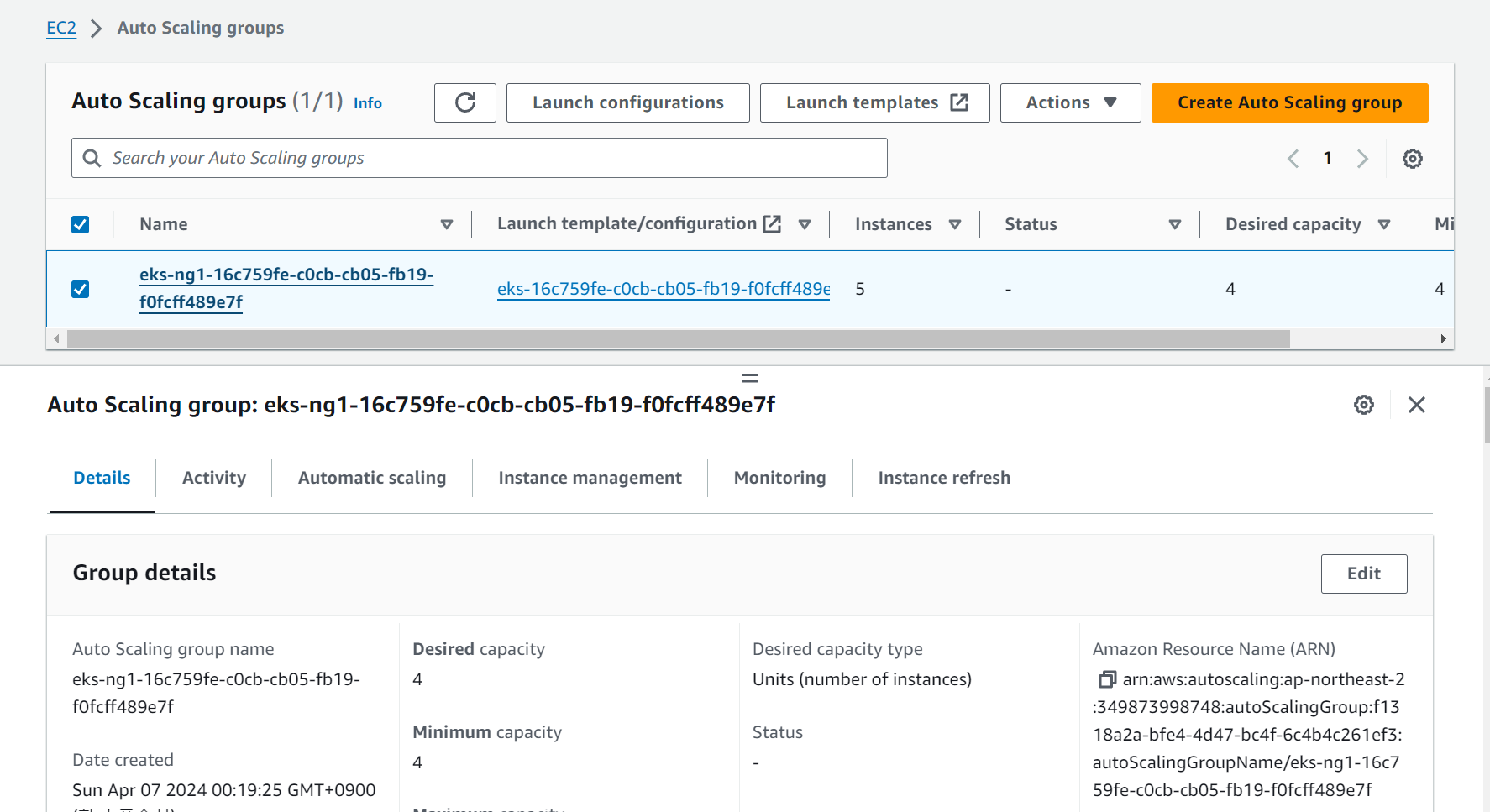Click Create Auto Scaling group button
The image size is (1490, 812).
coord(1290,102)
